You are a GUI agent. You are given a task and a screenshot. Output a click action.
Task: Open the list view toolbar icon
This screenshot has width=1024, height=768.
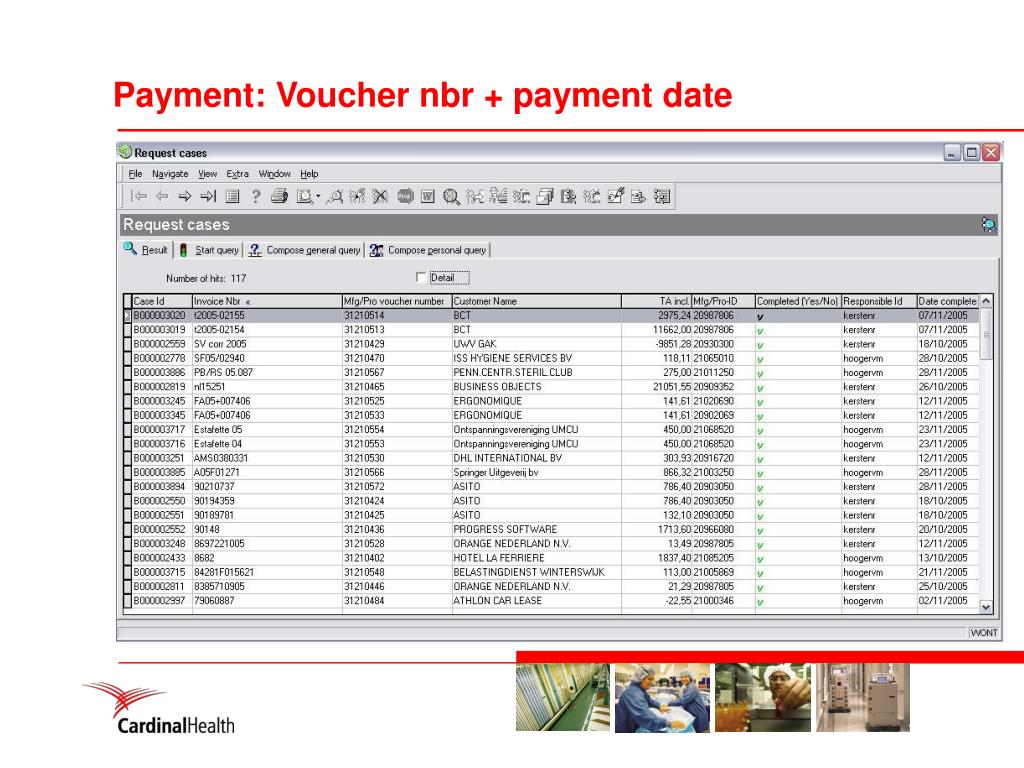click(x=232, y=196)
